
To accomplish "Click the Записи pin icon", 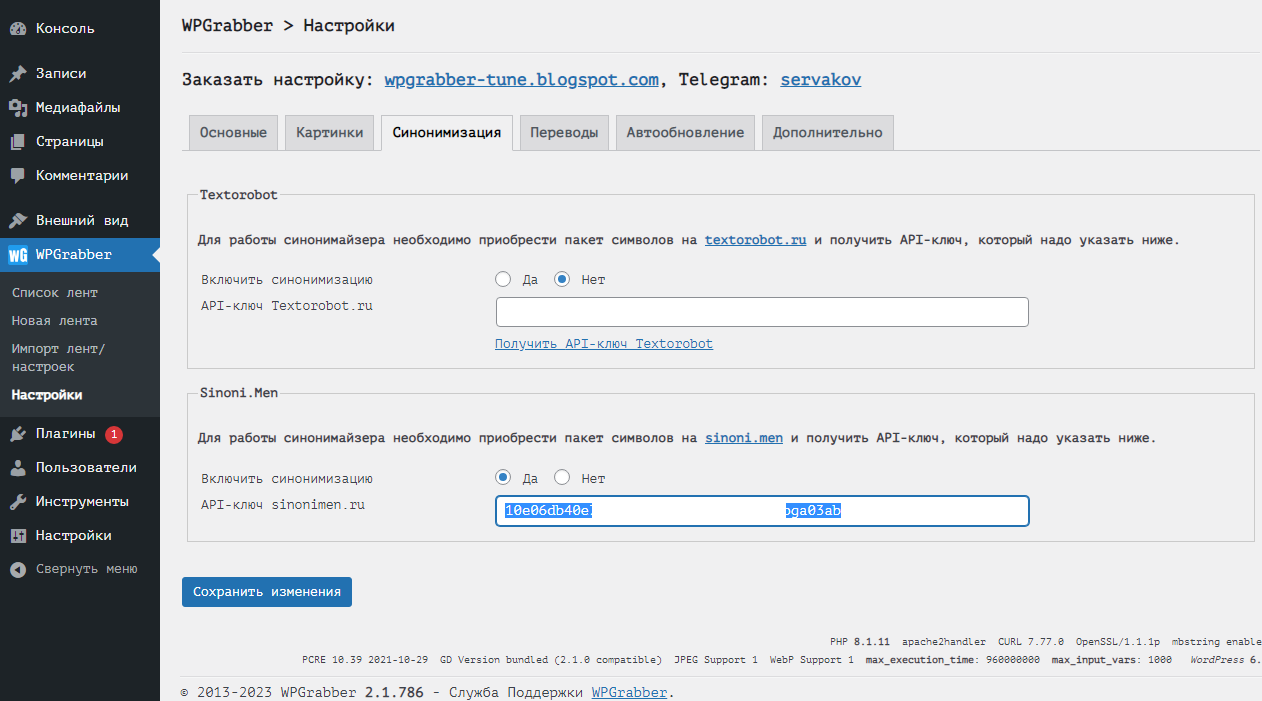I will pyautogui.click(x=18, y=74).
